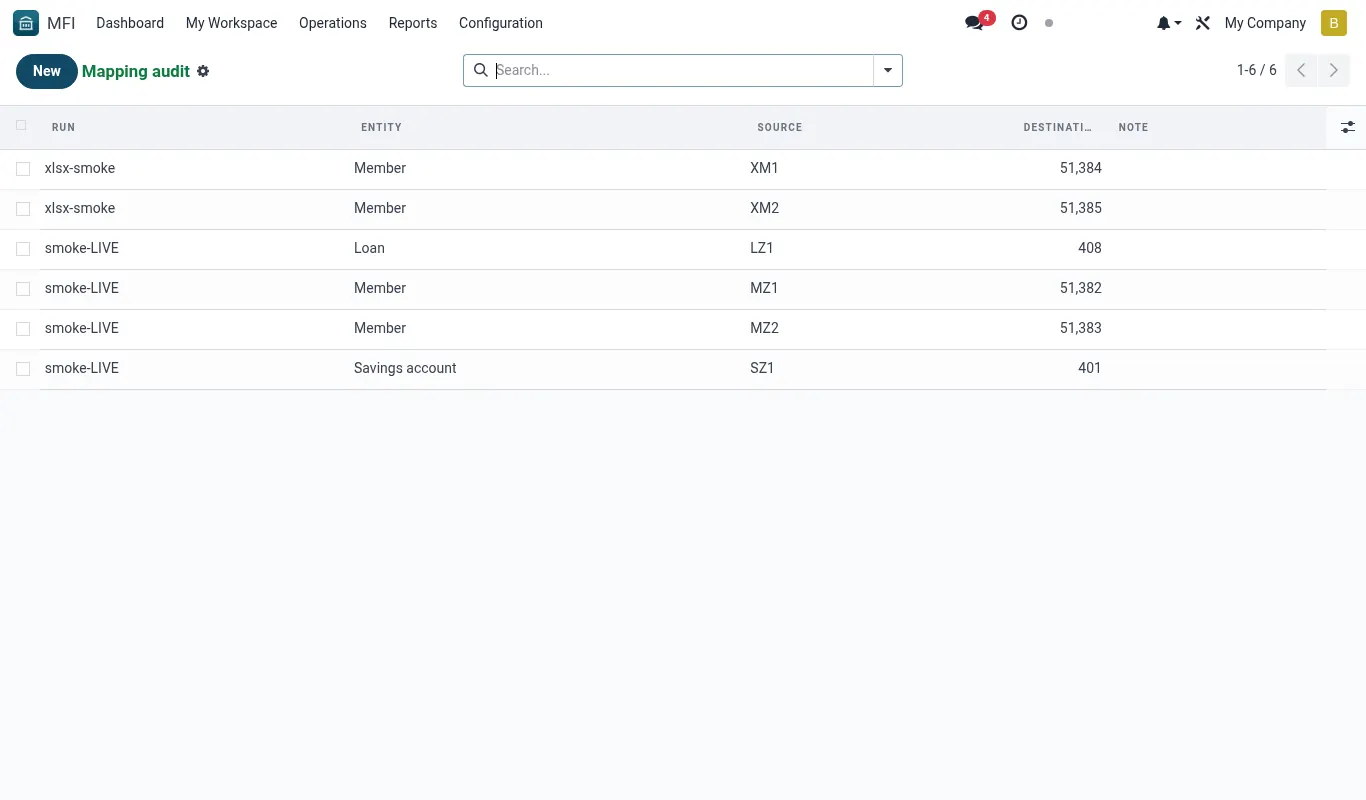Image resolution: width=1366 pixels, height=800 pixels.
Task: Click the New button
Action: click(47, 71)
